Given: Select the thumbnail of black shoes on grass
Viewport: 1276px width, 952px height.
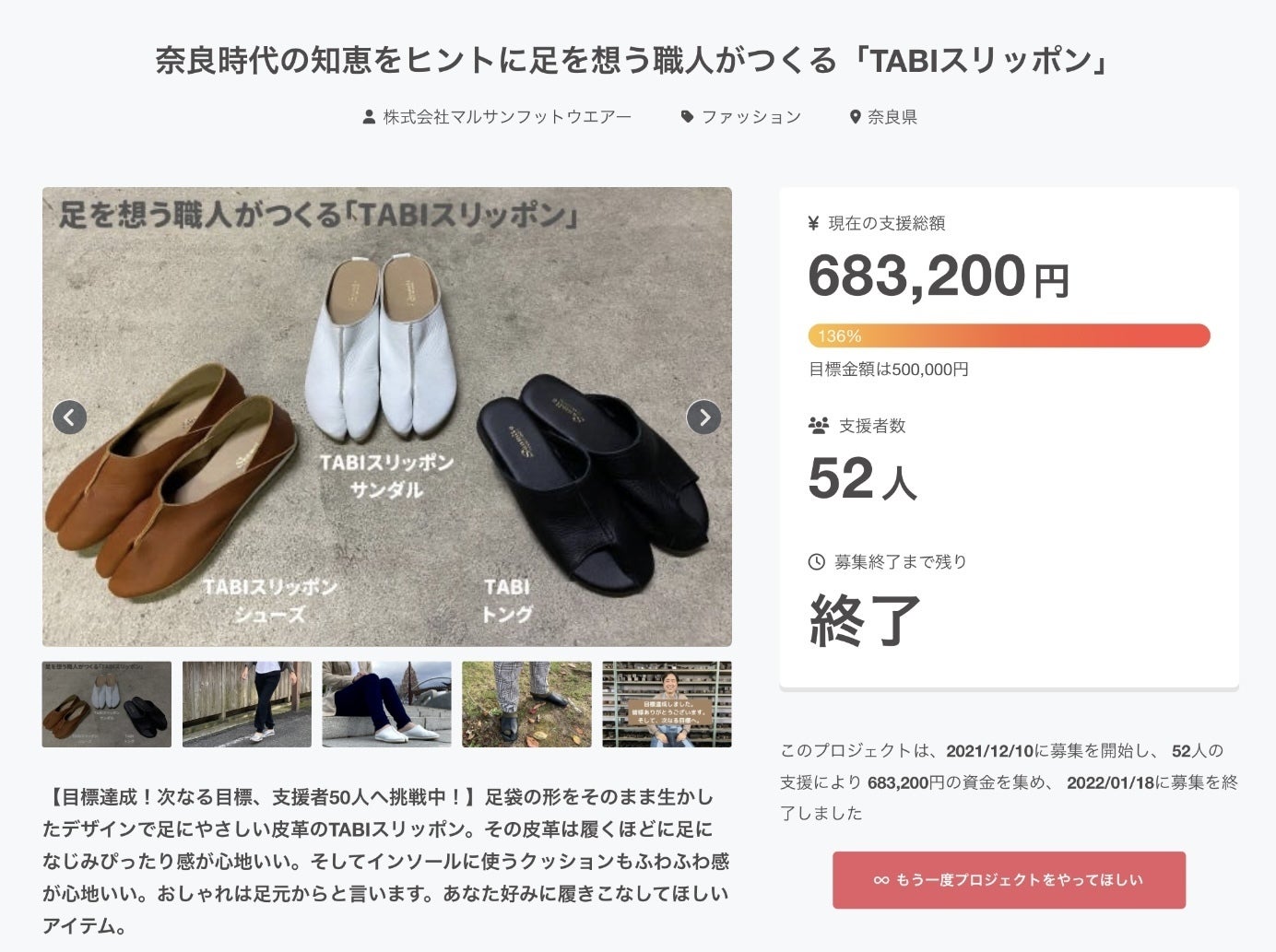Looking at the screenshot, I should tap(526, 704).
